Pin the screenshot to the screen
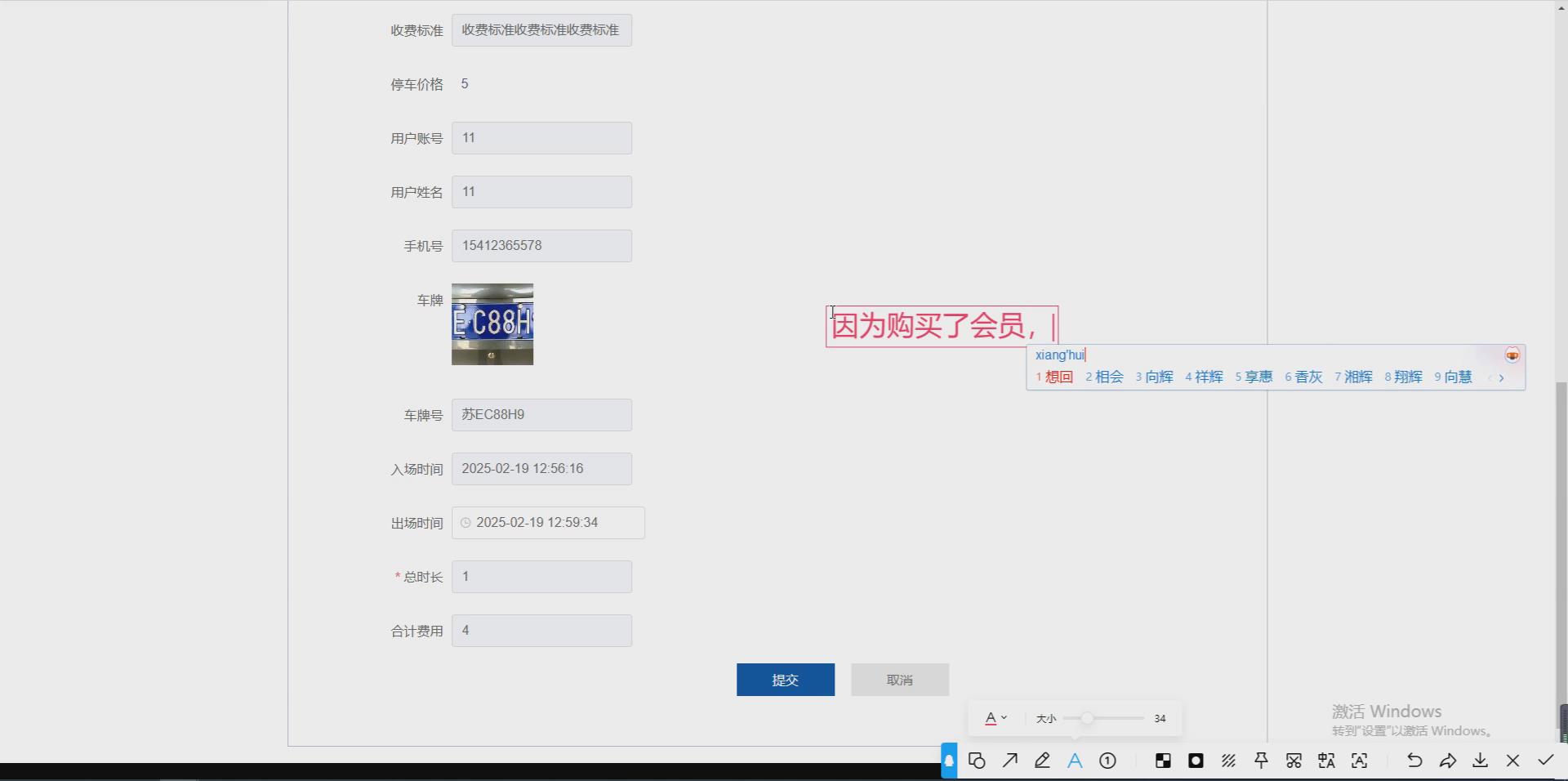Screen dimensions: 1568x781 [x=1261, y=761]
